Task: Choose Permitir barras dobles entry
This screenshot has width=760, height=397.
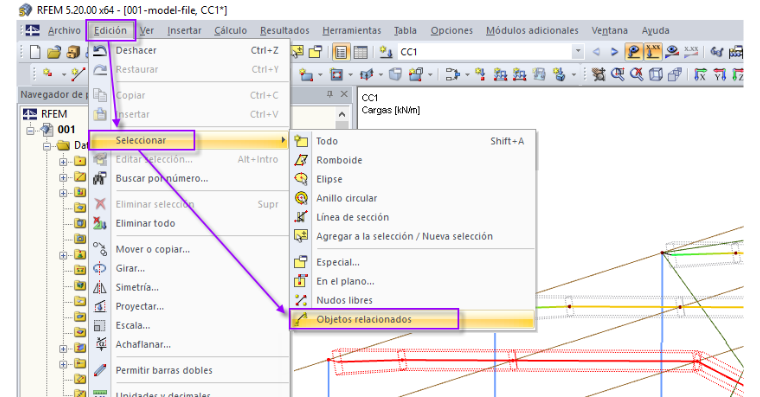Action: [189, 370]
